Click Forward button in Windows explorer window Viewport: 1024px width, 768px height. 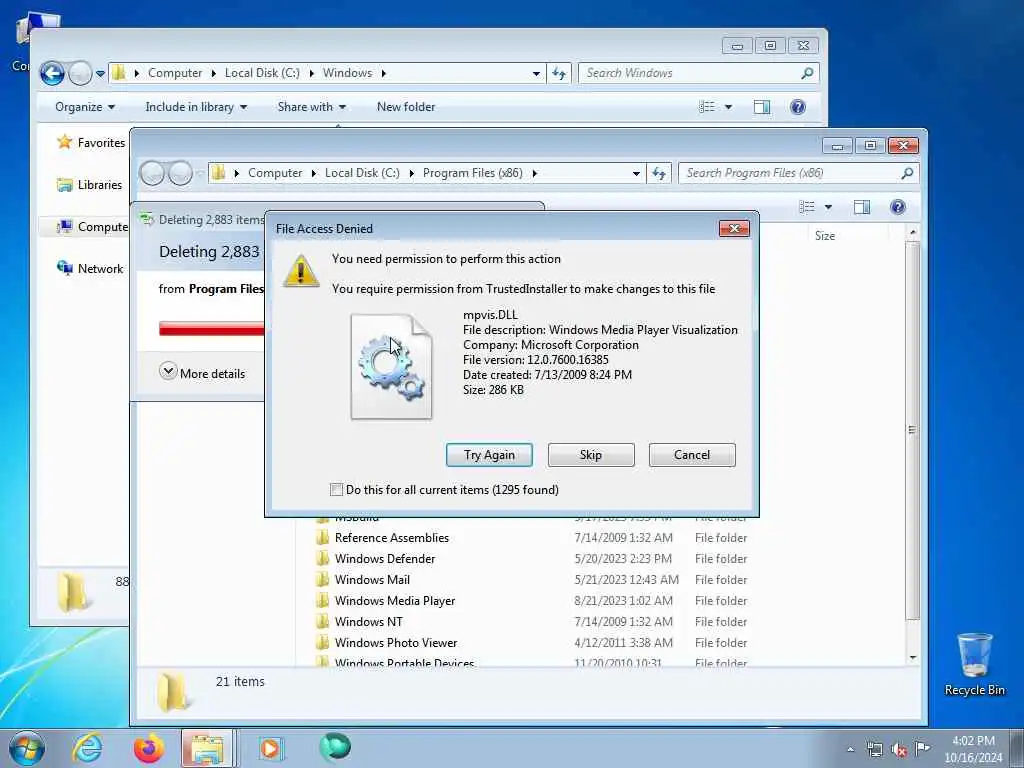[x=80, y=73]
